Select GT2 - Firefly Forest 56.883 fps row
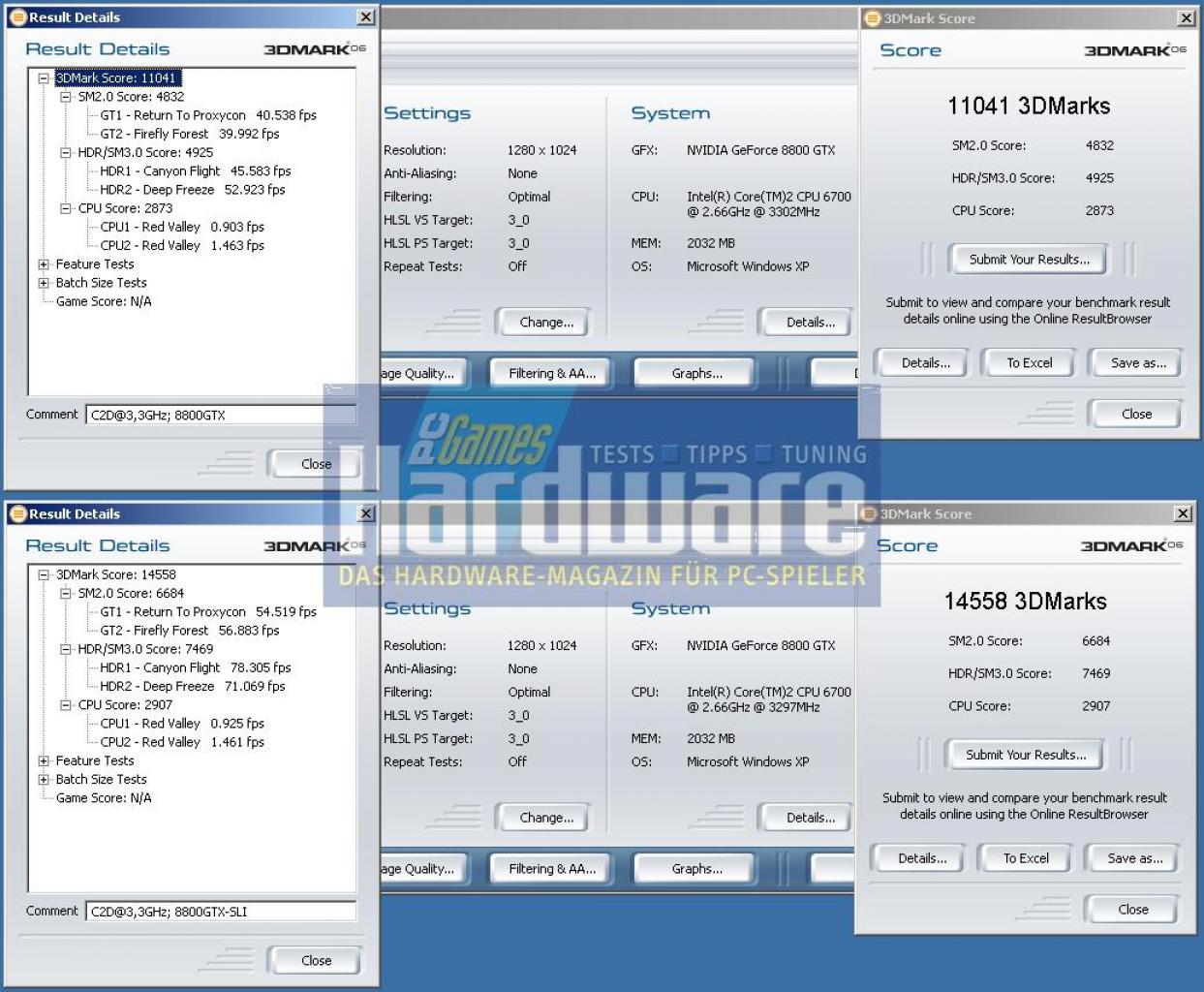The width and height of the screenshot is (1204, 992). pos(190,631)
